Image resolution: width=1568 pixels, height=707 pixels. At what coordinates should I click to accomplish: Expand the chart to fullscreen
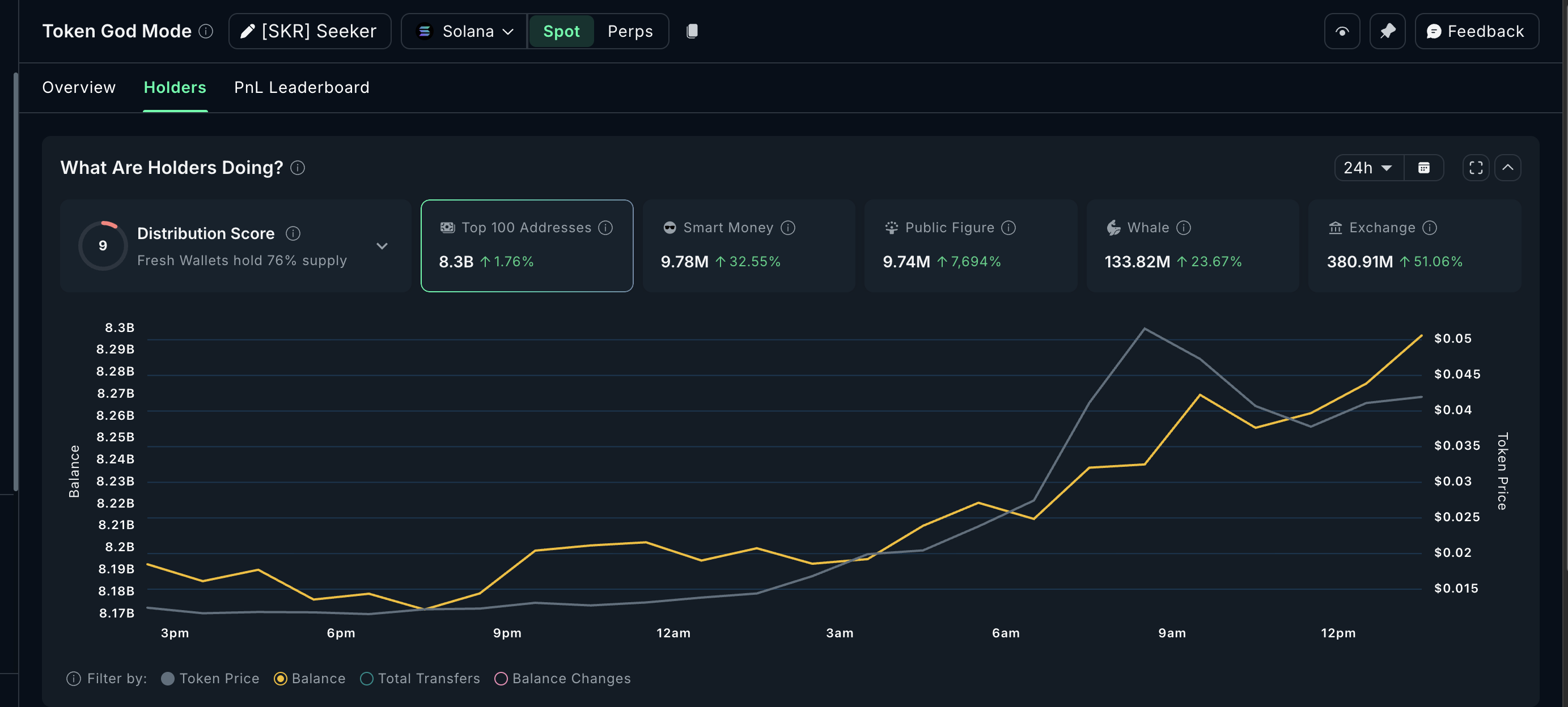point(1476,167)
